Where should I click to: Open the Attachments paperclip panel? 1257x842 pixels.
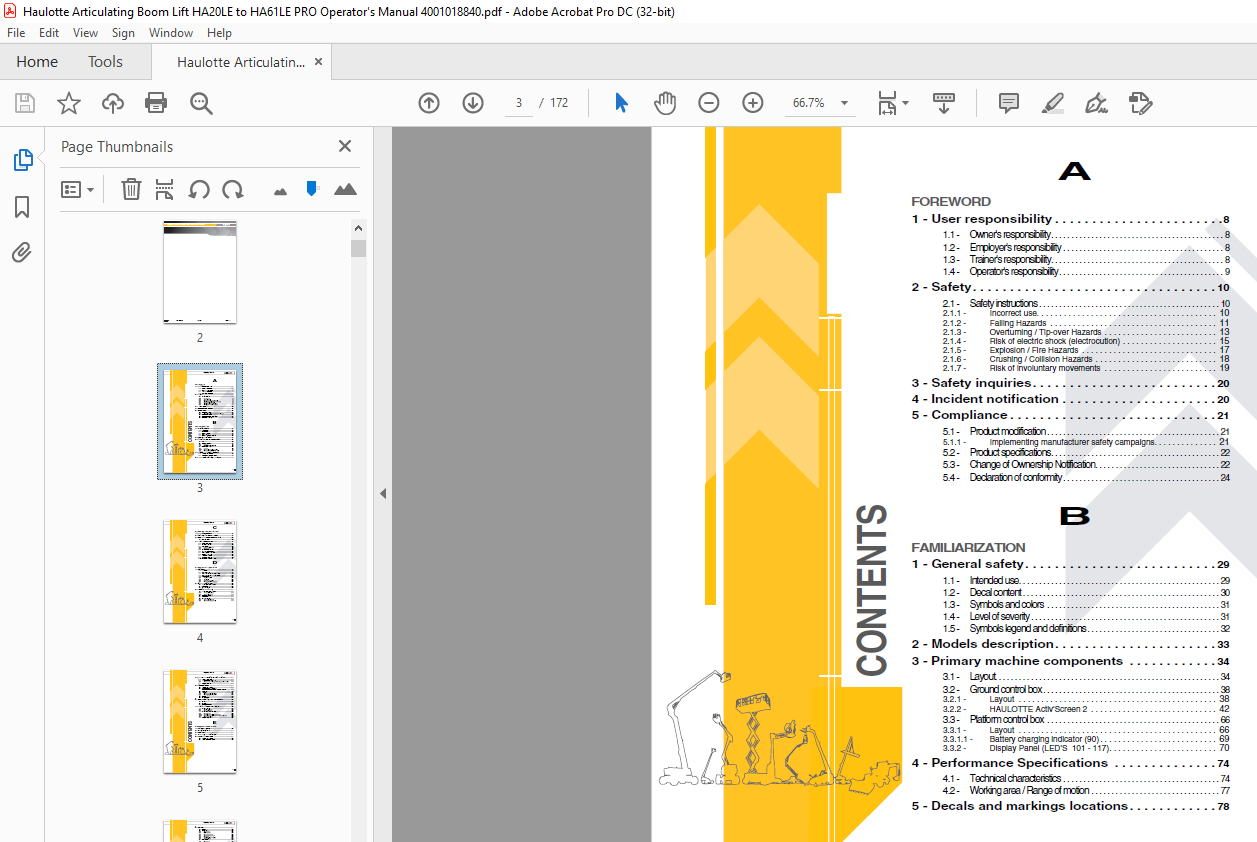[x=22, y=252]
